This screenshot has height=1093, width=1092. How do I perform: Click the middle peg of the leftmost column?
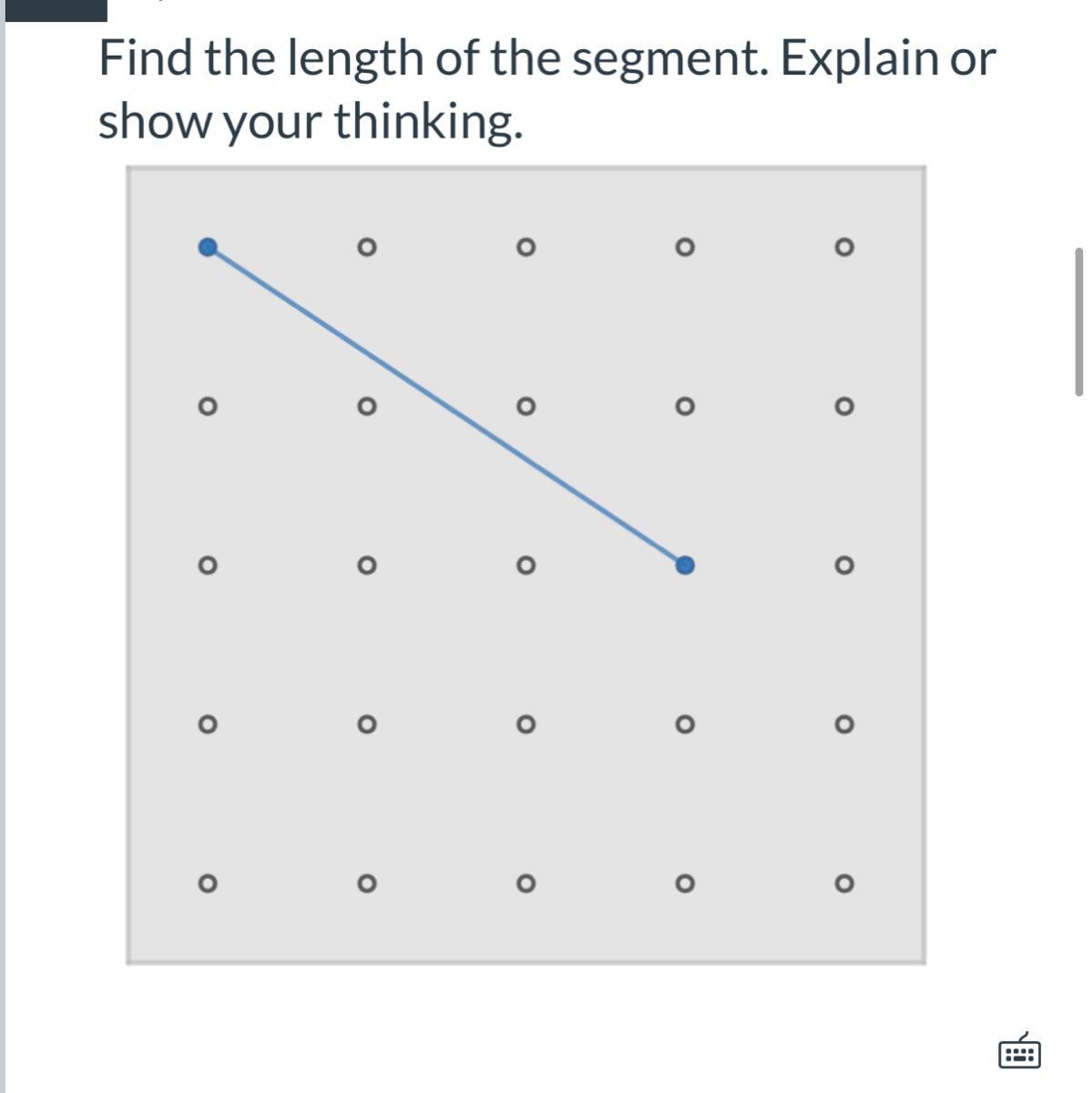pos(208,566)
